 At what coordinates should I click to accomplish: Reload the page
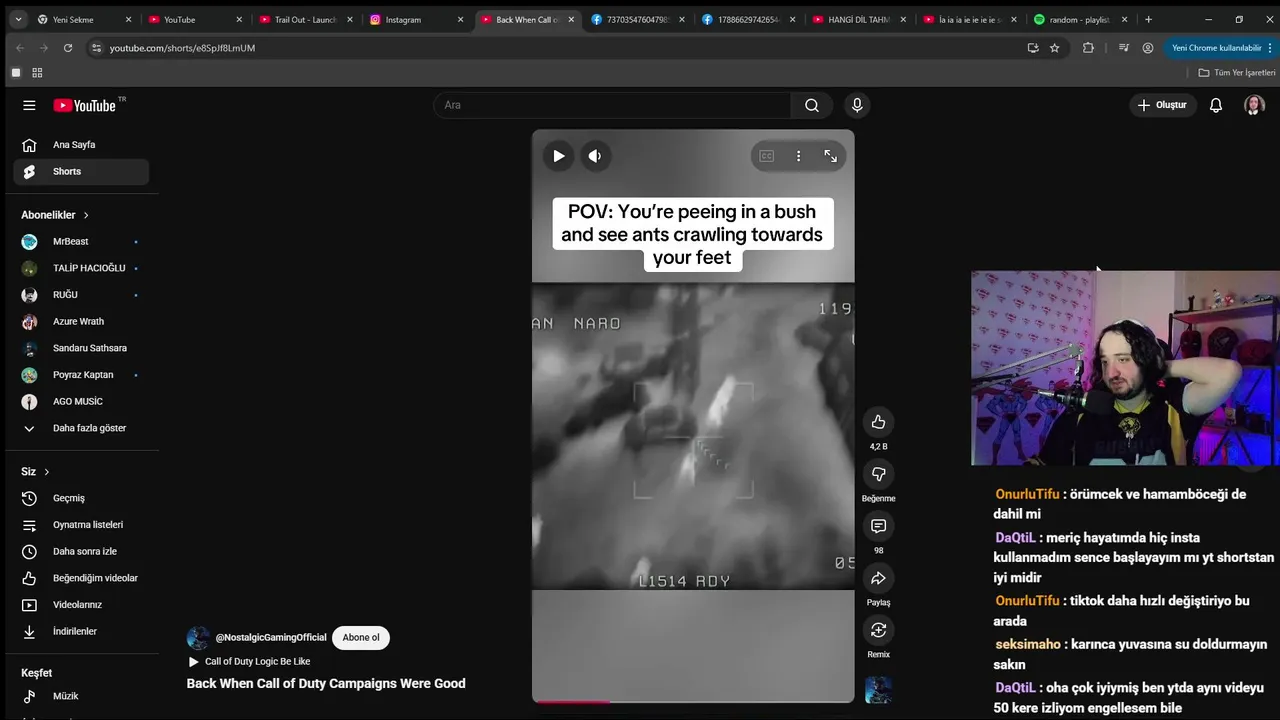68,48
